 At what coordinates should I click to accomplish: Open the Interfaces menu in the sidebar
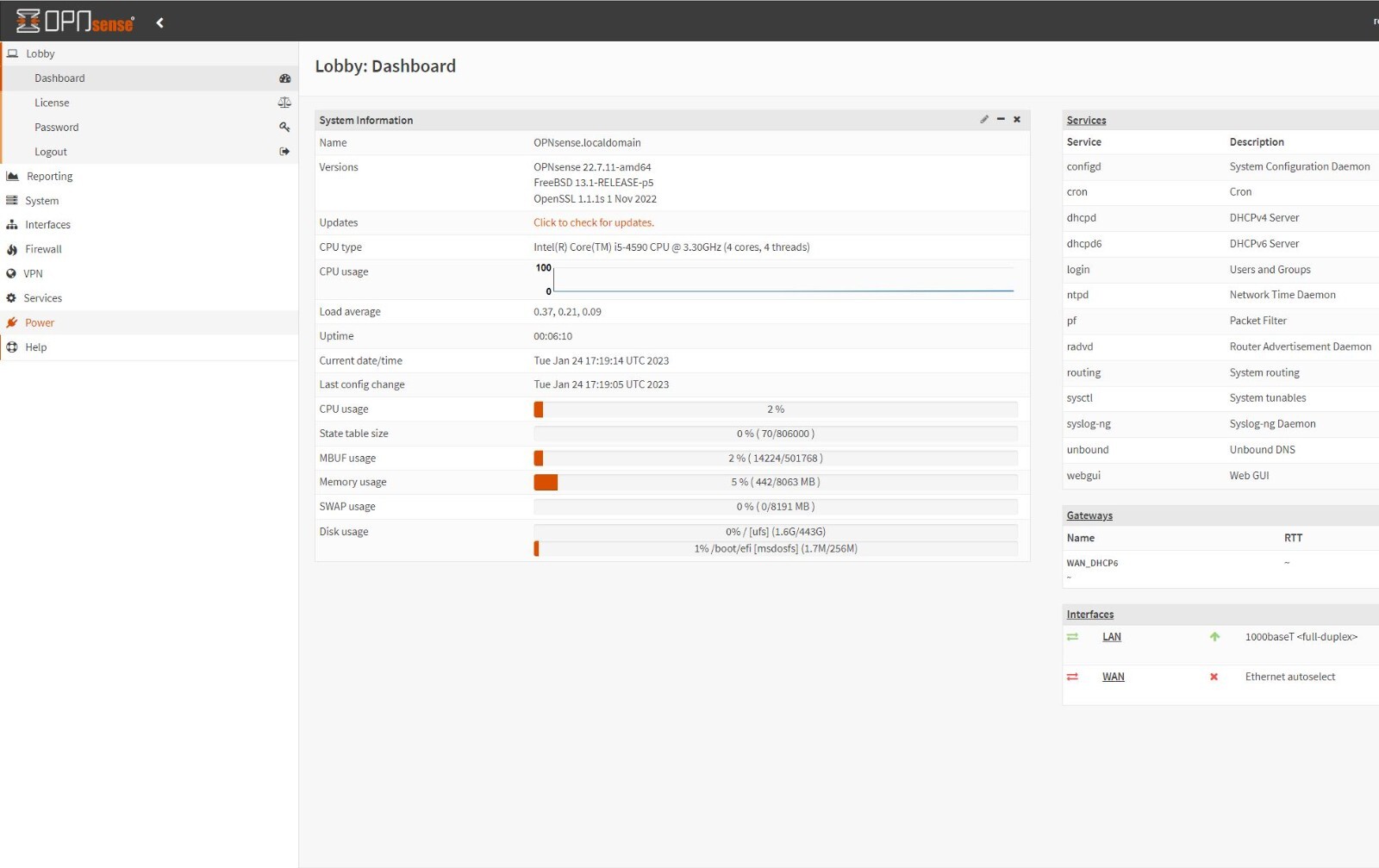[47, 225]
